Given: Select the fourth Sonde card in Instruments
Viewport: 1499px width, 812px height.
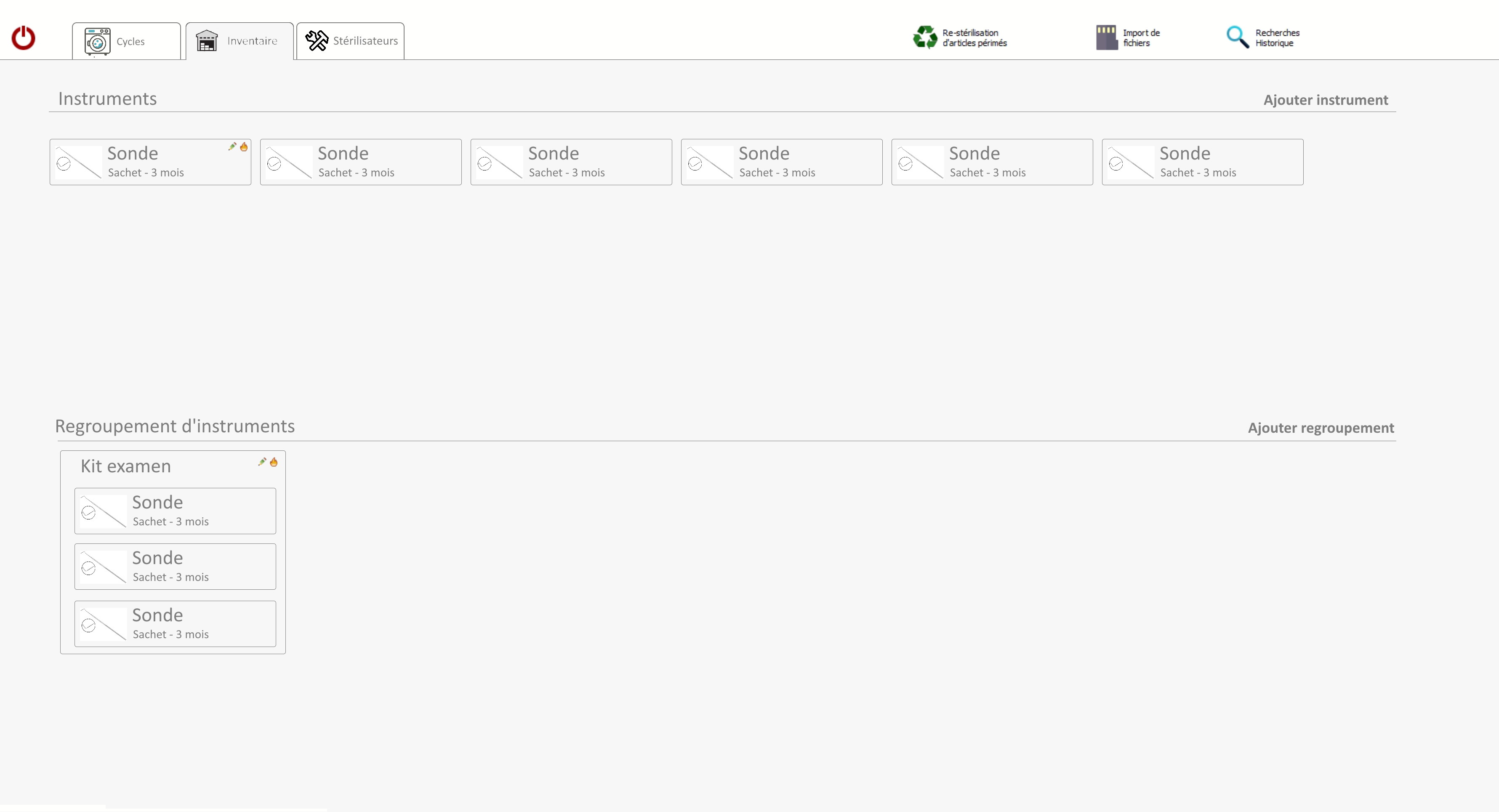Looking at the screenshot, I should tap(782, 162).
